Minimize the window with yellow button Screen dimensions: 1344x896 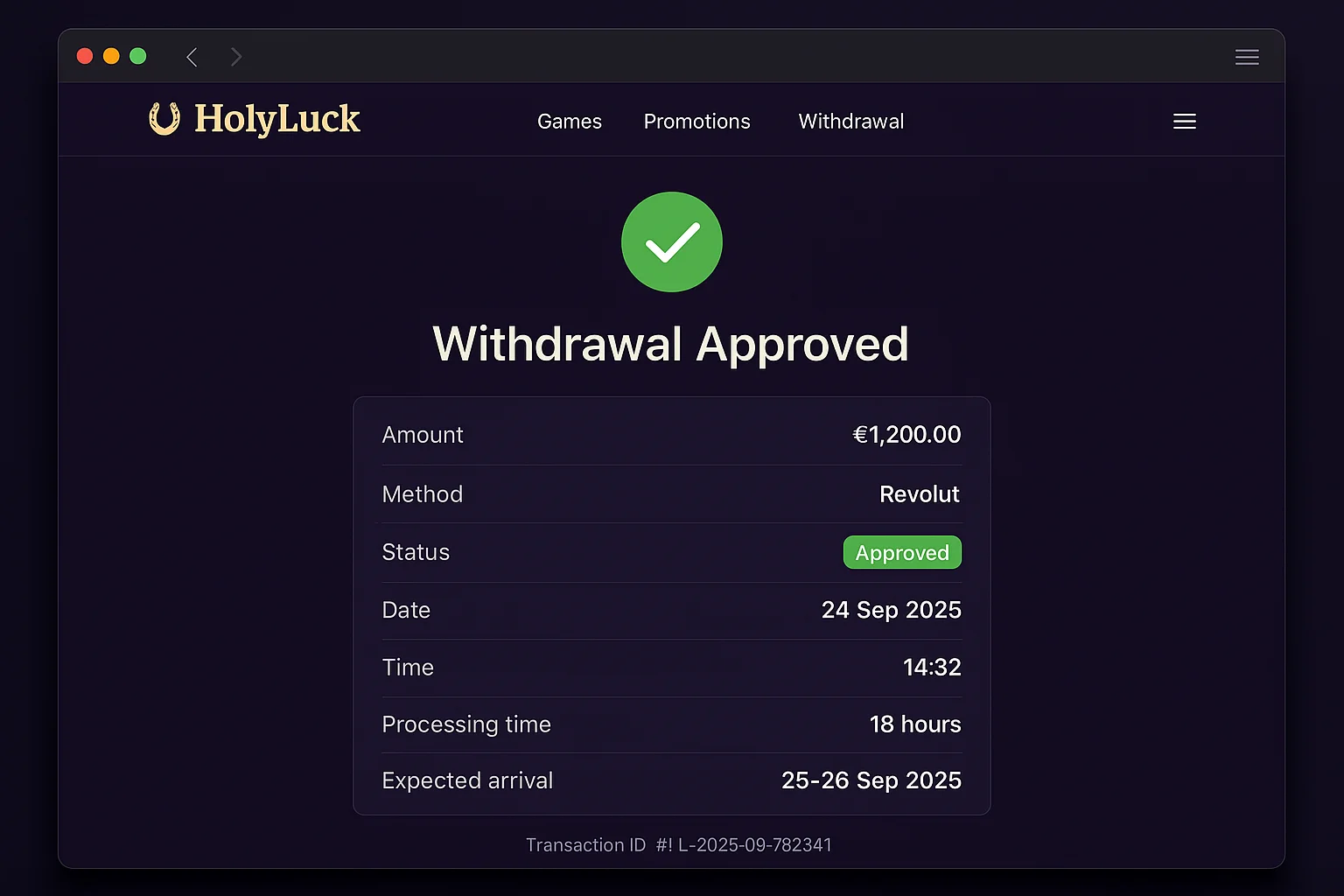click(111, 56)
